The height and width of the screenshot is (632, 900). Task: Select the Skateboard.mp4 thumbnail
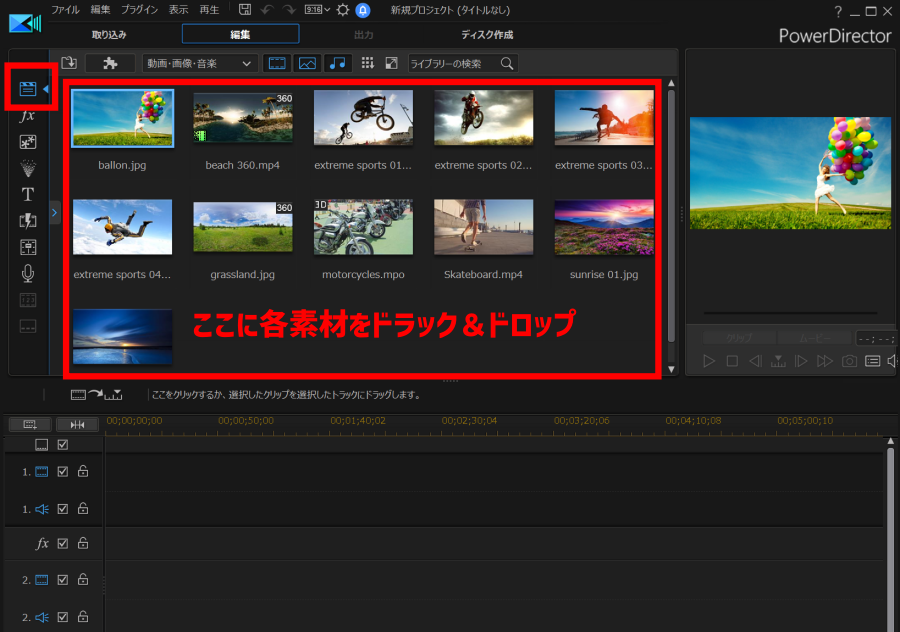[483, 227]
